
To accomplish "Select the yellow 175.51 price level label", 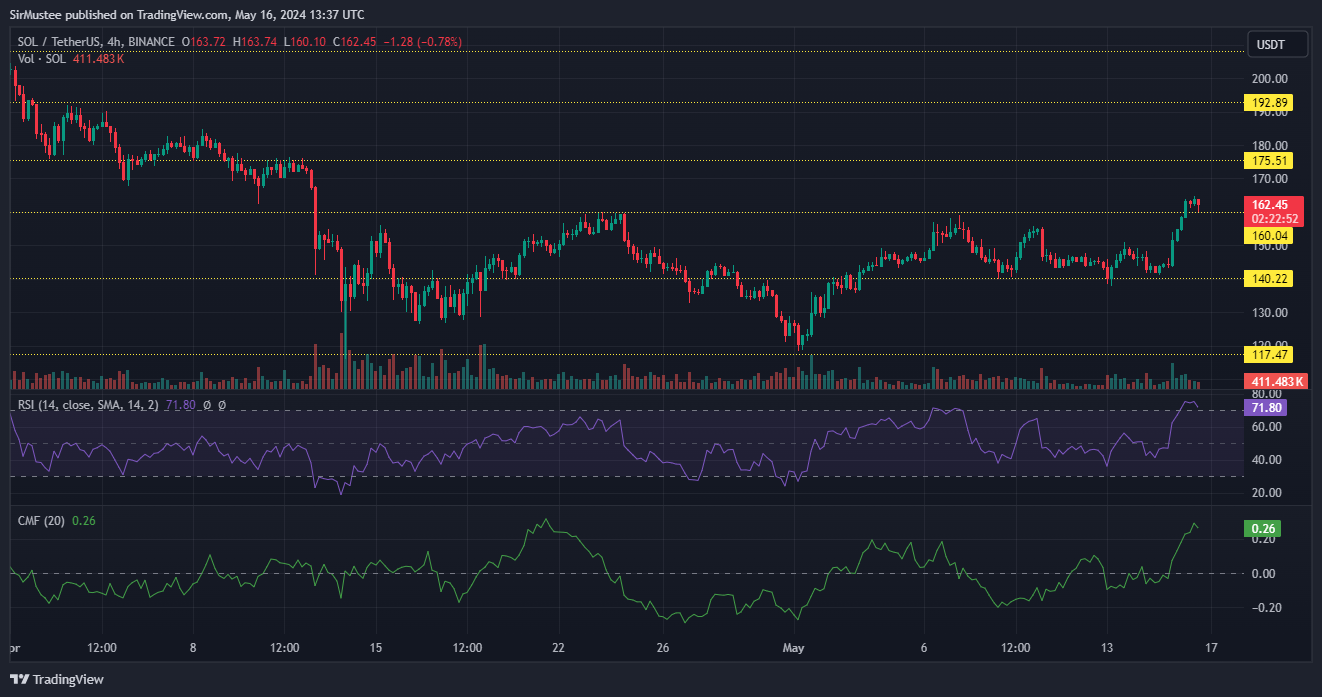I will click(x=1268, y=160).
